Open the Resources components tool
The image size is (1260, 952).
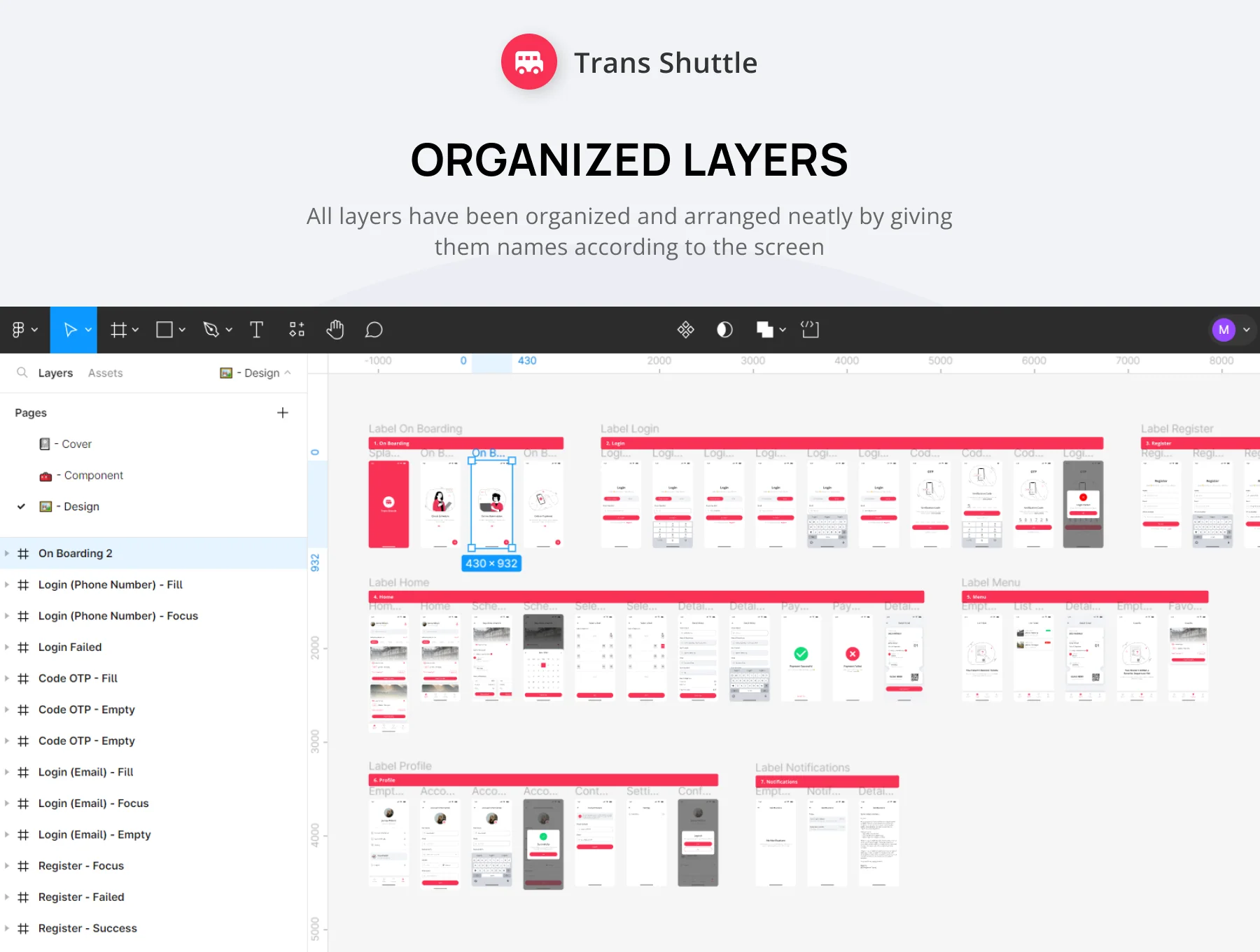pyautogui.click(x=297, y=330)
